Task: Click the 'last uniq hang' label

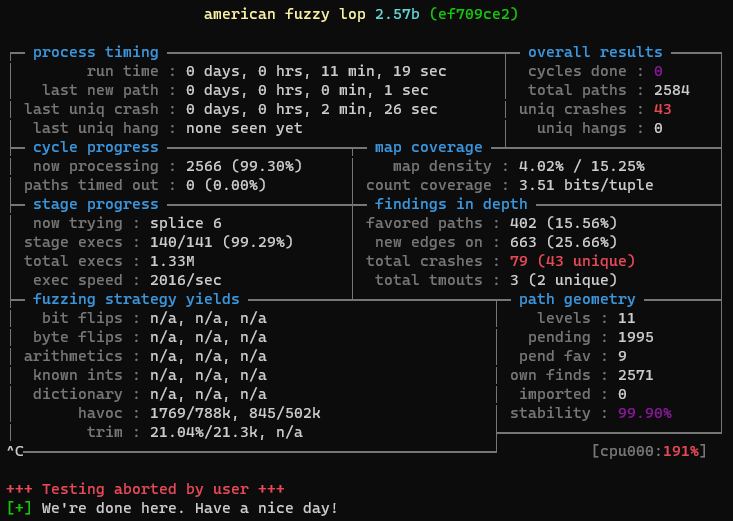Action: tap(96, 129)
